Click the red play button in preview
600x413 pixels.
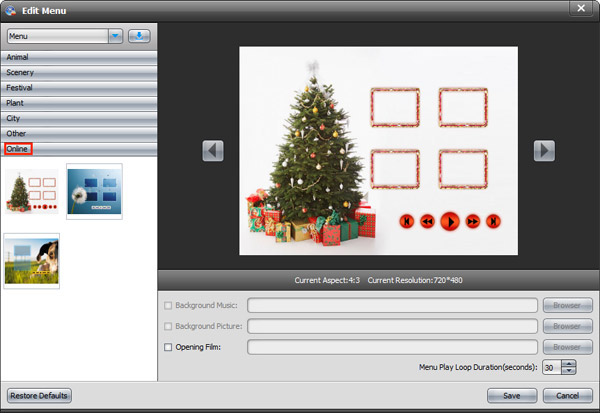(x=450, y=221)
